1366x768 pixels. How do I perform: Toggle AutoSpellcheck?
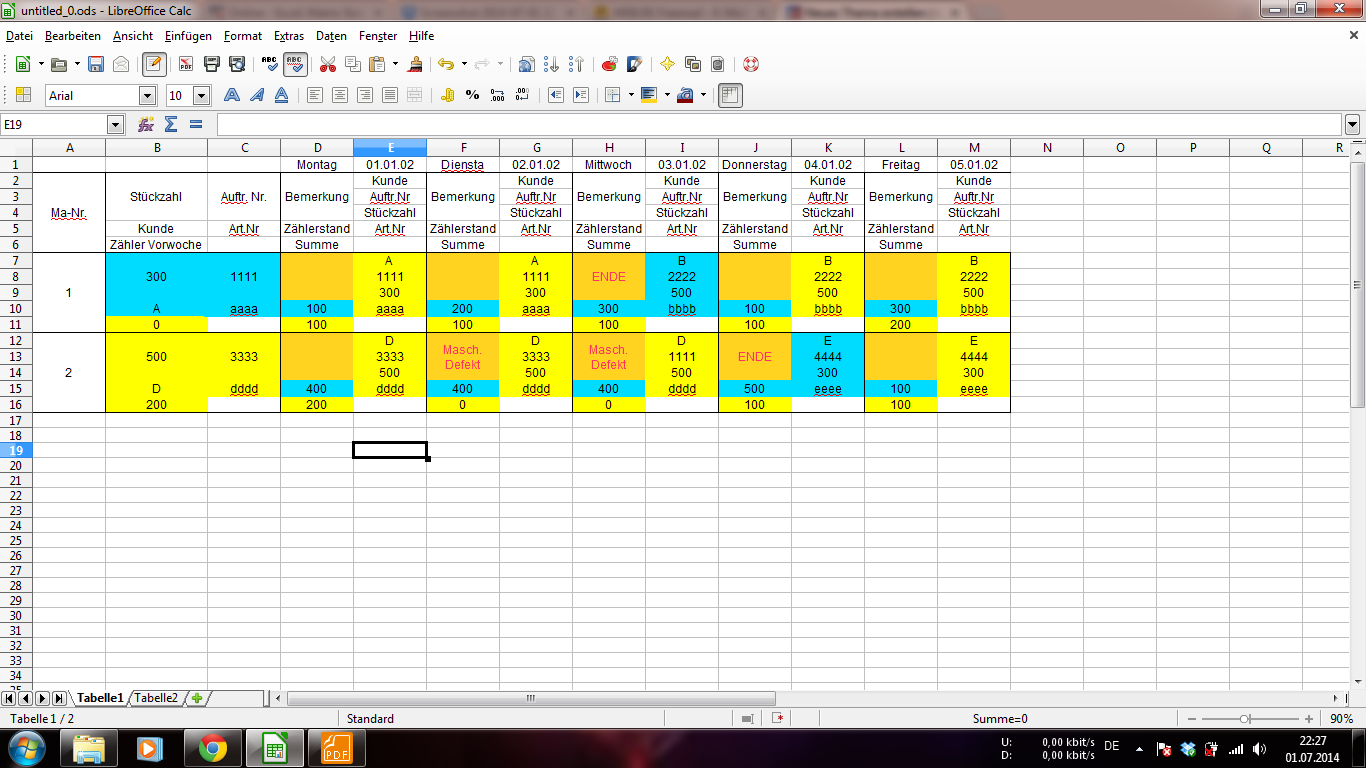click(295, 64)
